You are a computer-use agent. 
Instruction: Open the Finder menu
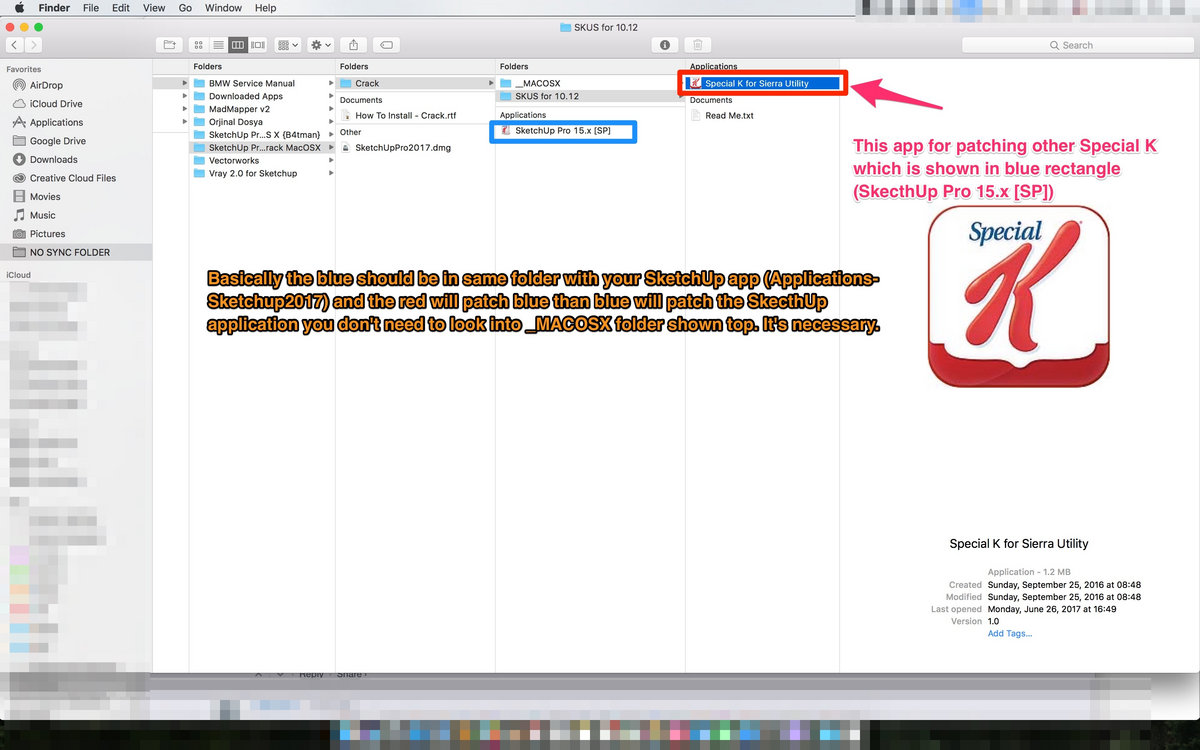coord(54,8)
